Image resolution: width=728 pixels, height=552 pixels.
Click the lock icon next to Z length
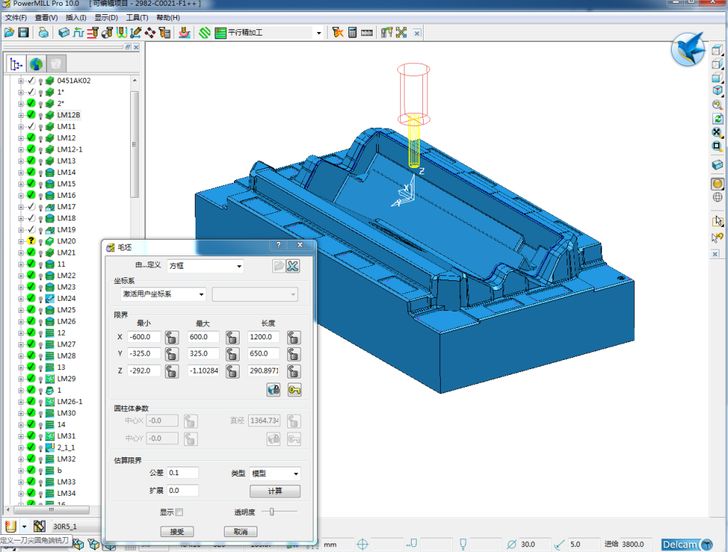(293, 371)
